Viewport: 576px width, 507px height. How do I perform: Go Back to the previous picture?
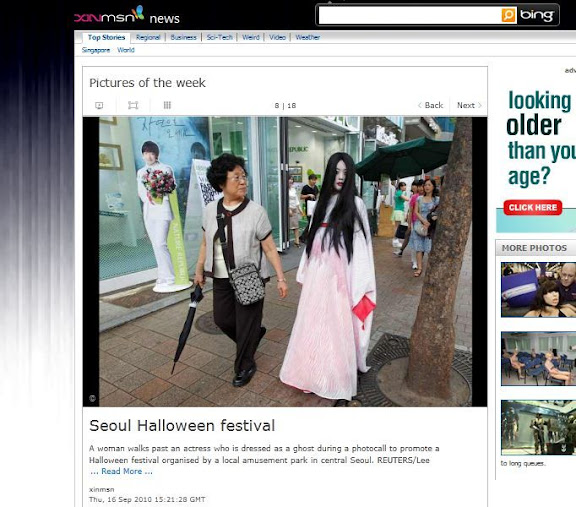click(431, 105)
